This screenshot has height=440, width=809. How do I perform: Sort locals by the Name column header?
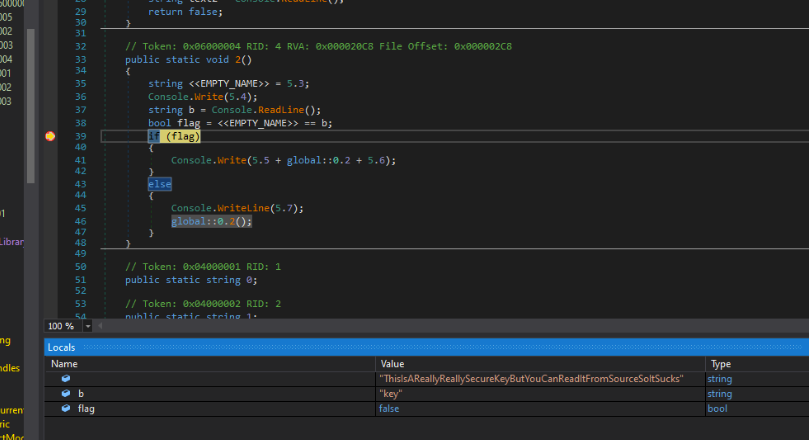coord(64,364)
